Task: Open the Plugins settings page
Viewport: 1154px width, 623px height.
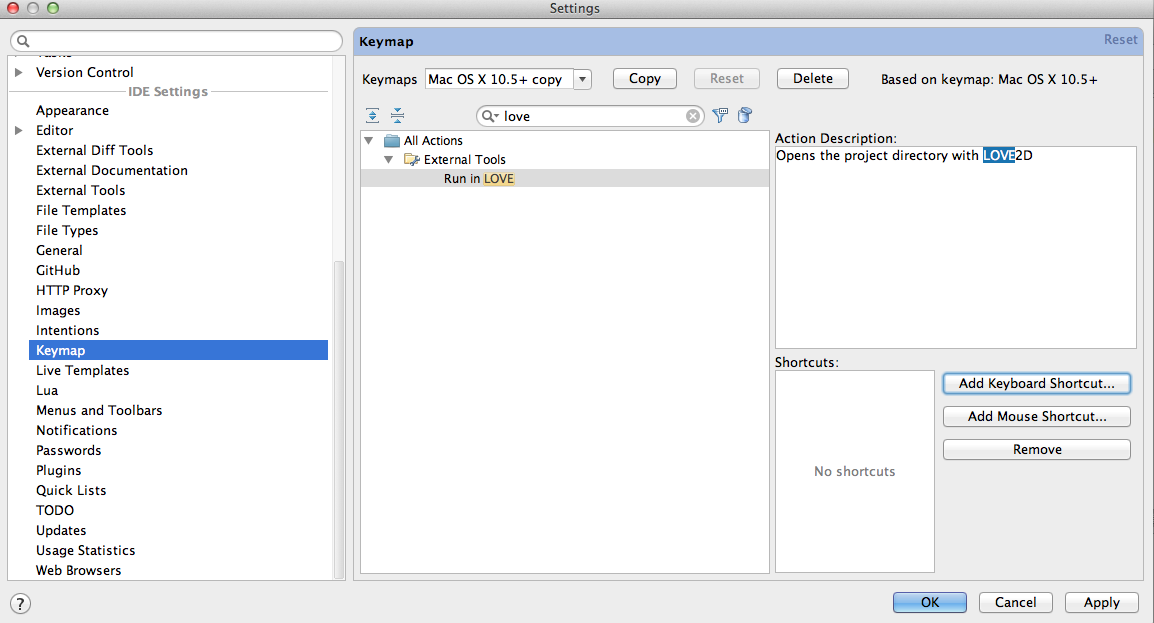Action: coord(58,470)
